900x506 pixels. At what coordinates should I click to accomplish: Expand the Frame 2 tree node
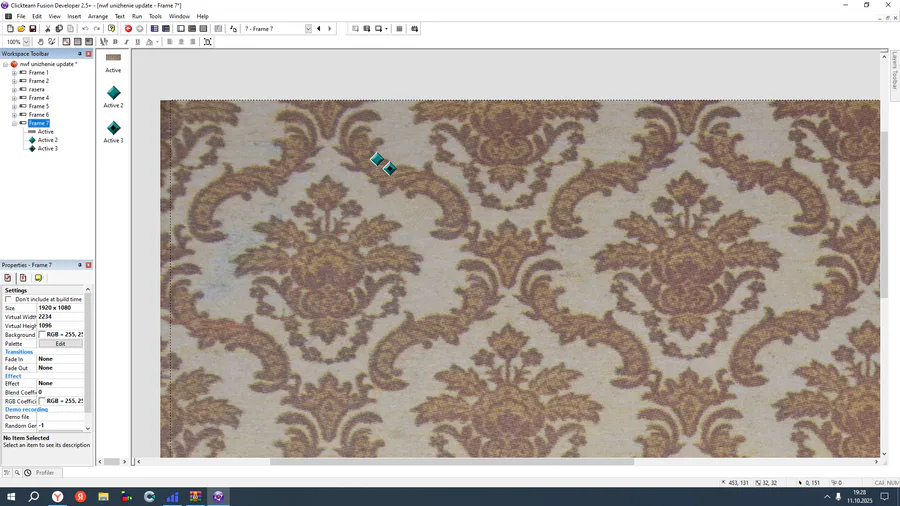click(x=14, y=81)
